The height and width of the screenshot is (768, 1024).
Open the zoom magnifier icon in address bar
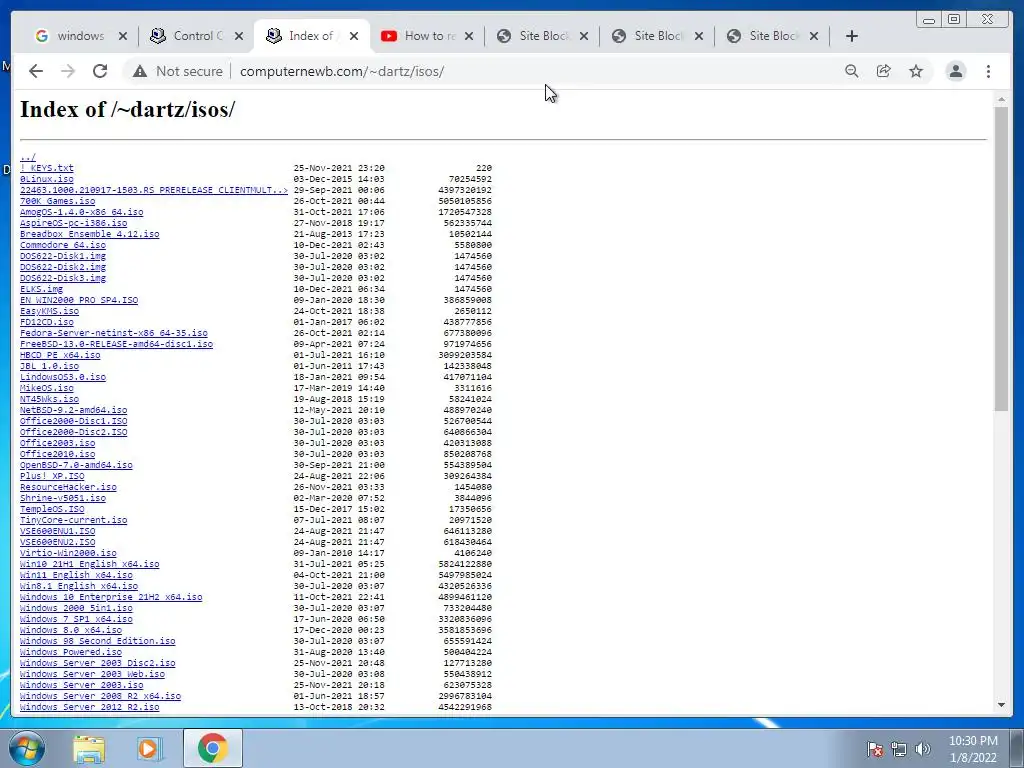click(852, 71)
